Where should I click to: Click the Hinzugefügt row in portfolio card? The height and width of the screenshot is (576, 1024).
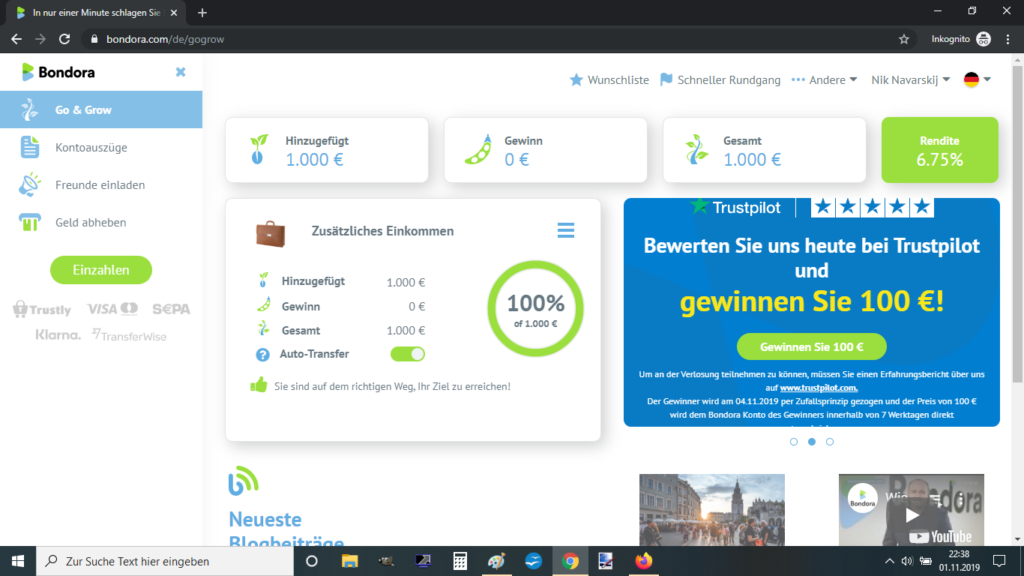click(341, 281)
